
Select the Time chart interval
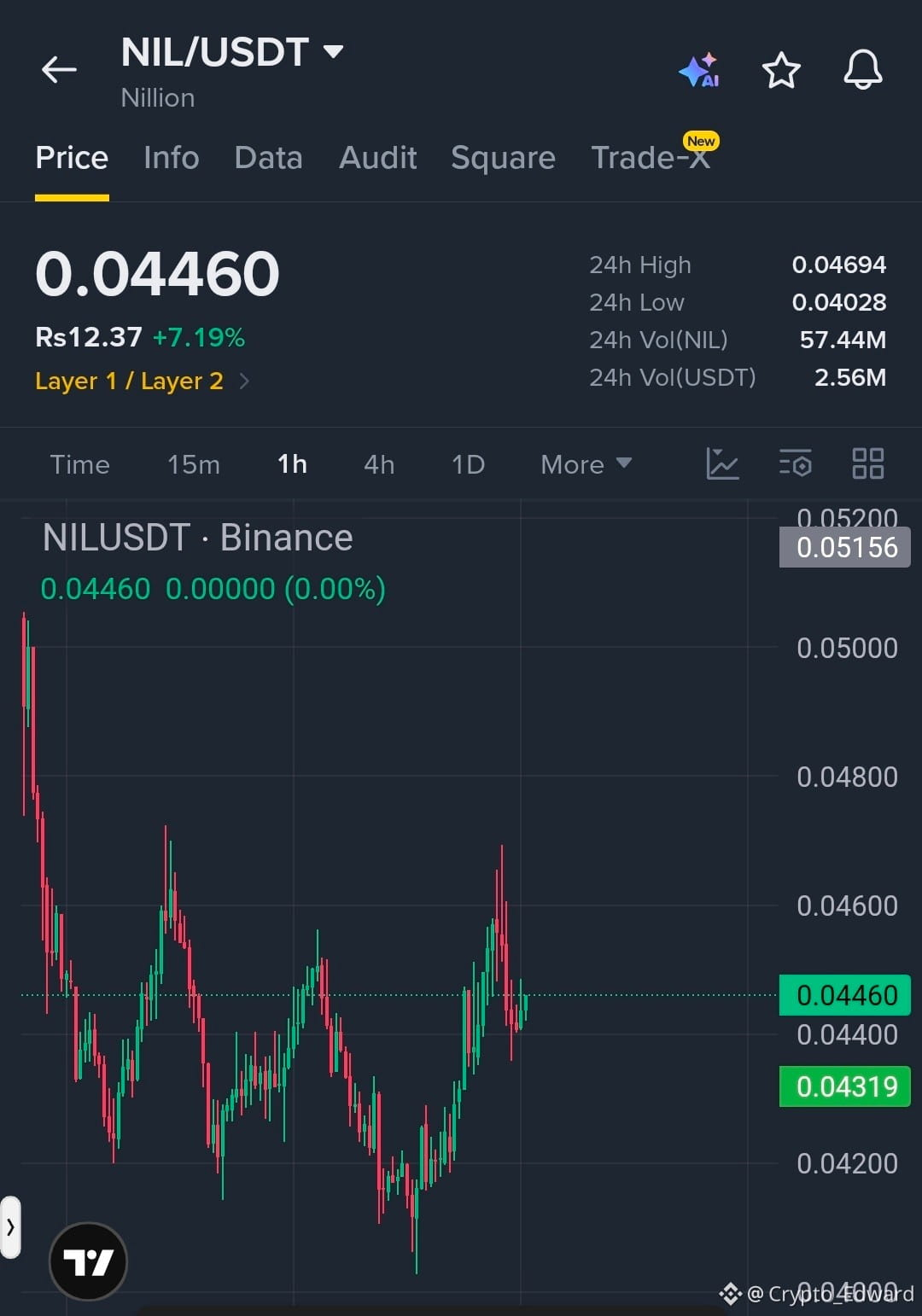tap(80, 464)
